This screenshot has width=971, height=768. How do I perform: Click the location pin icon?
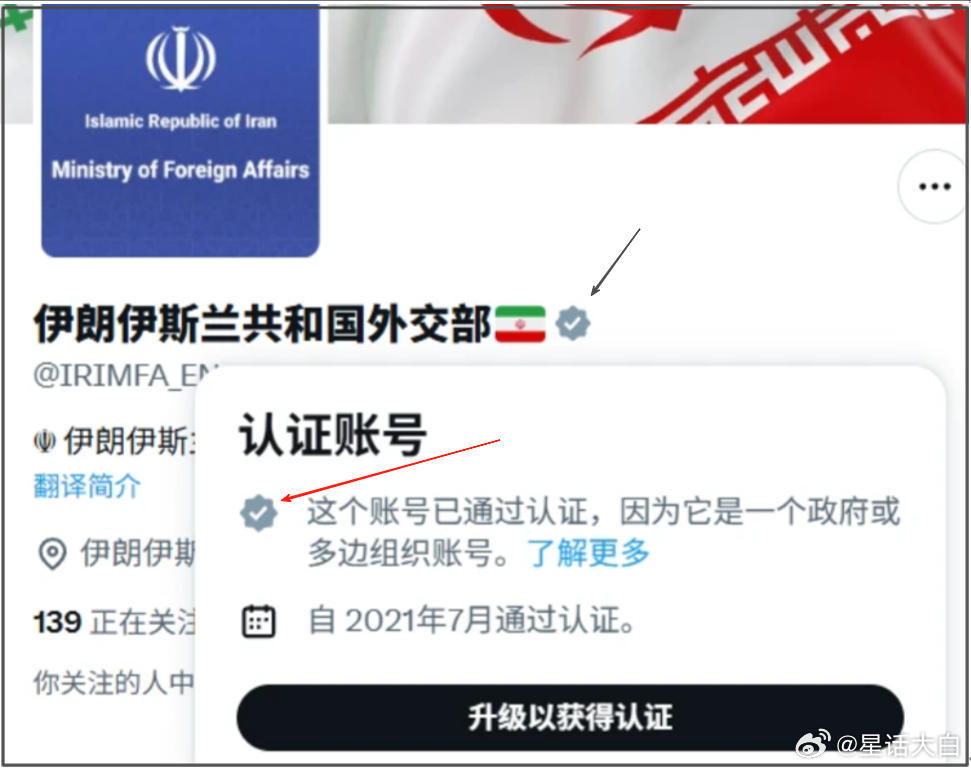(x=53, y=553)
